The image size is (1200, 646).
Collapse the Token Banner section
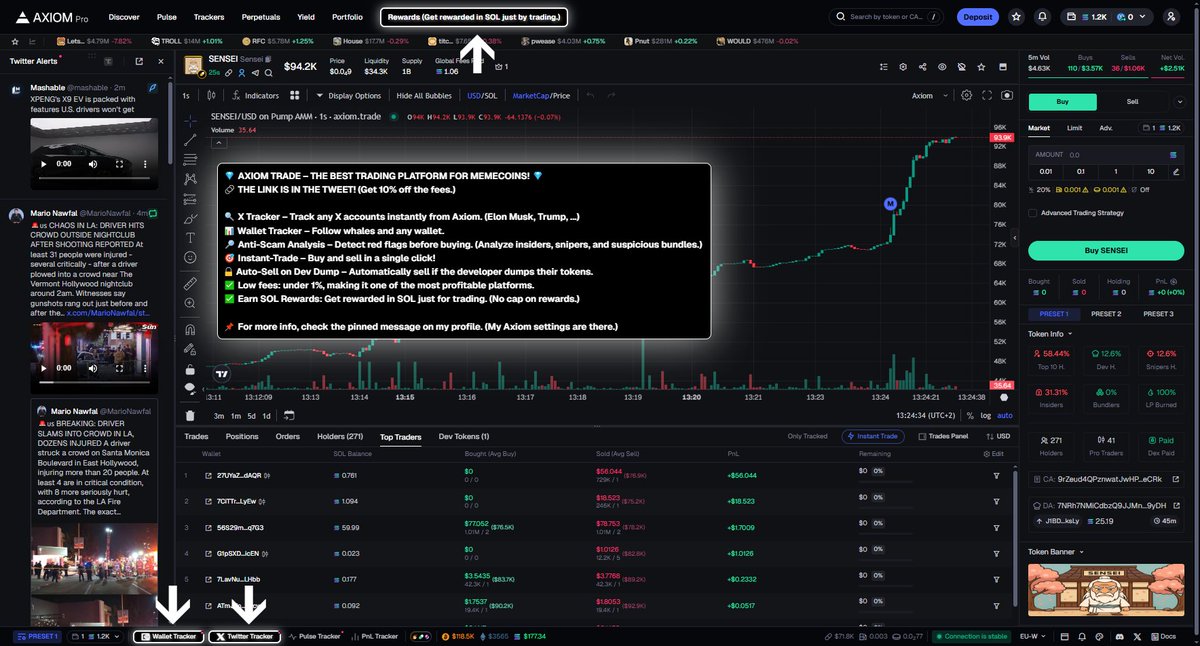[x=1057, y=551]
